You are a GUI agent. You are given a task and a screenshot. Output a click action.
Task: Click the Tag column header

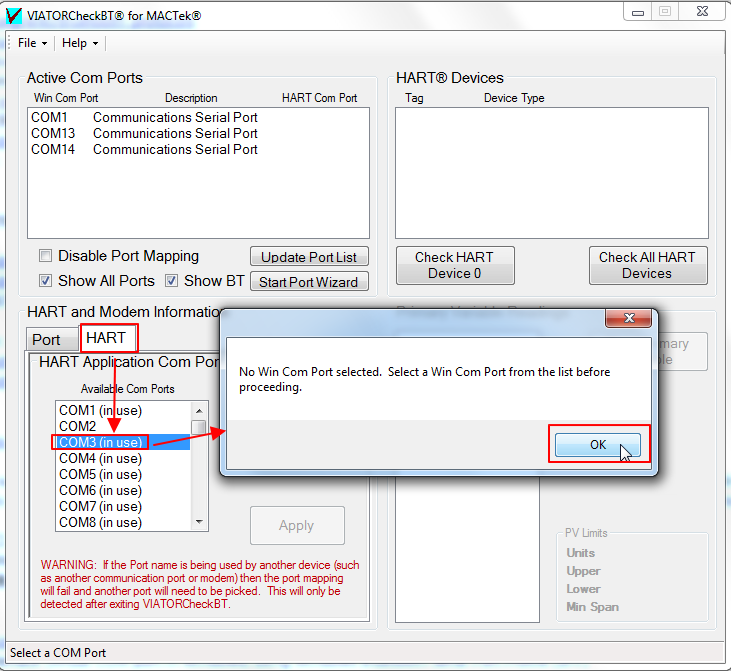coord(414,98)
